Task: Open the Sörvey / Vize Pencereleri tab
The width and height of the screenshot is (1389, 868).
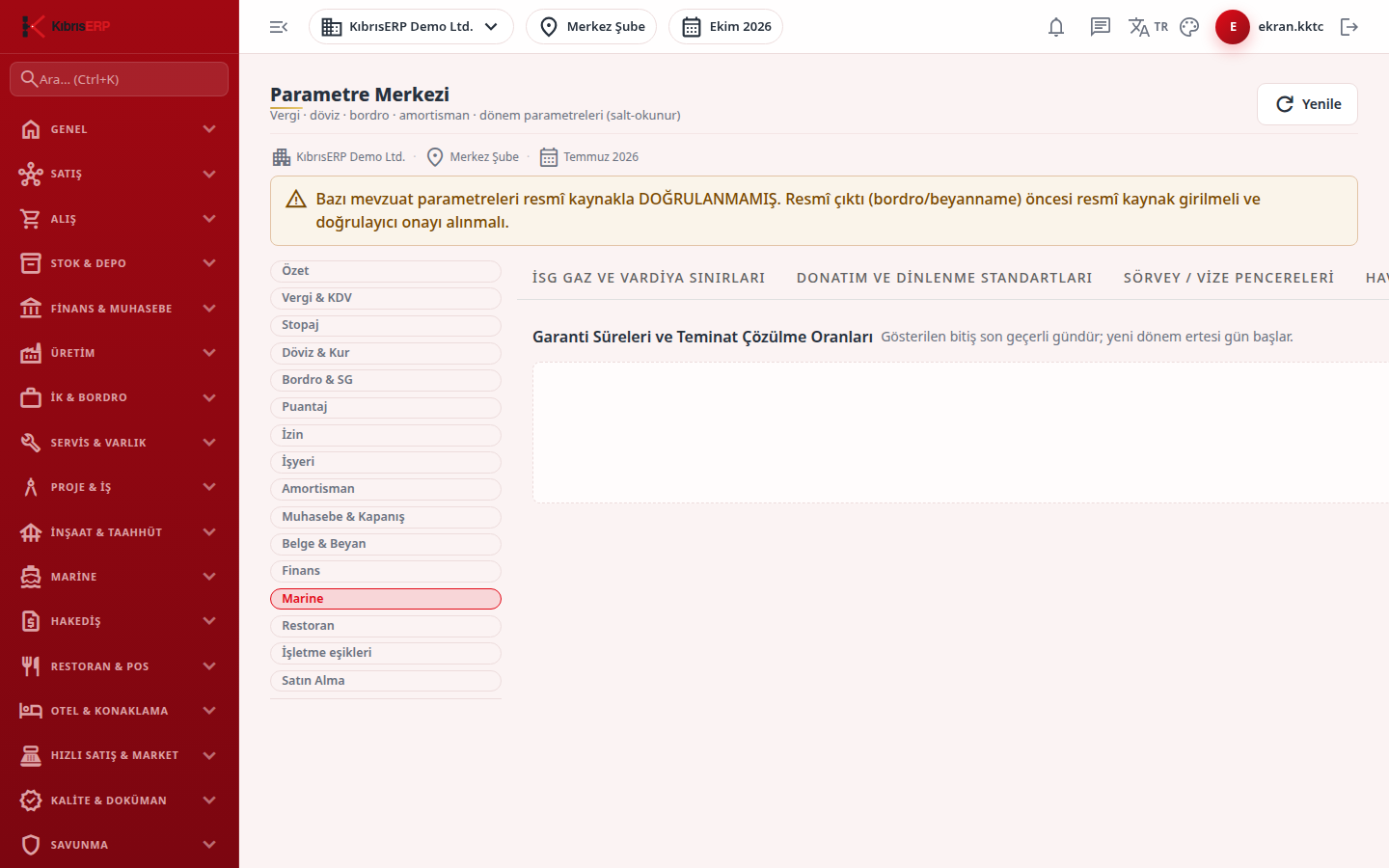Action: 1229,278
